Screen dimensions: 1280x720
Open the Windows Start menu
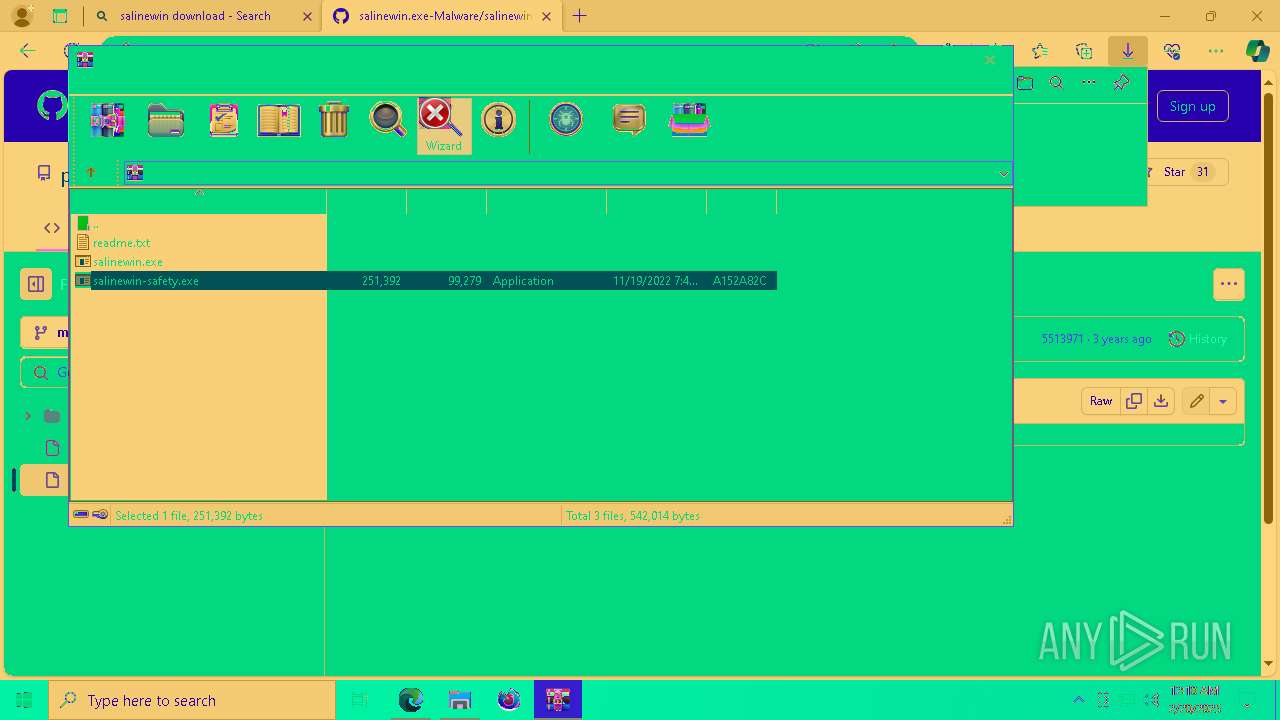click(24, 700)
